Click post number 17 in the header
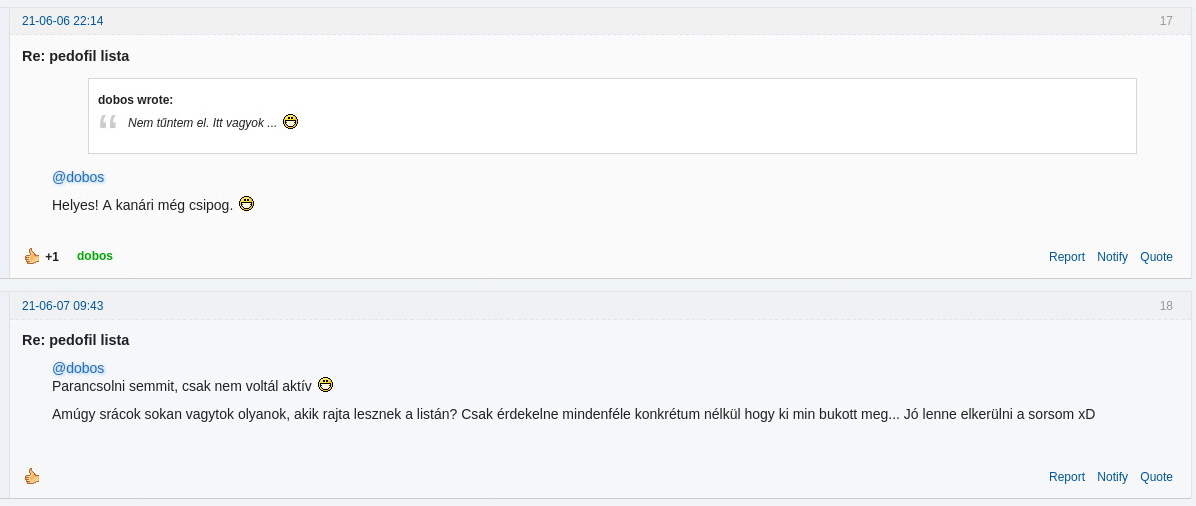 [x=1166, y=21]
